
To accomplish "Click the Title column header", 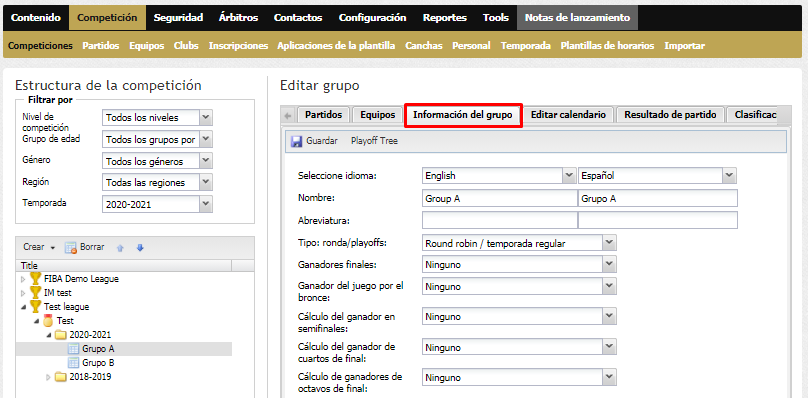I will coord(124,266).
